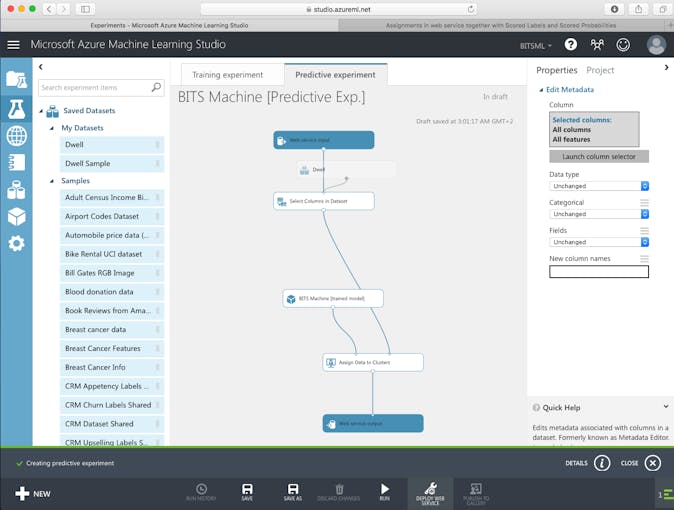The width and height of the screenshot is (674, 510).
Task: Click Launch column selector button
Action: tap(599, 157)
